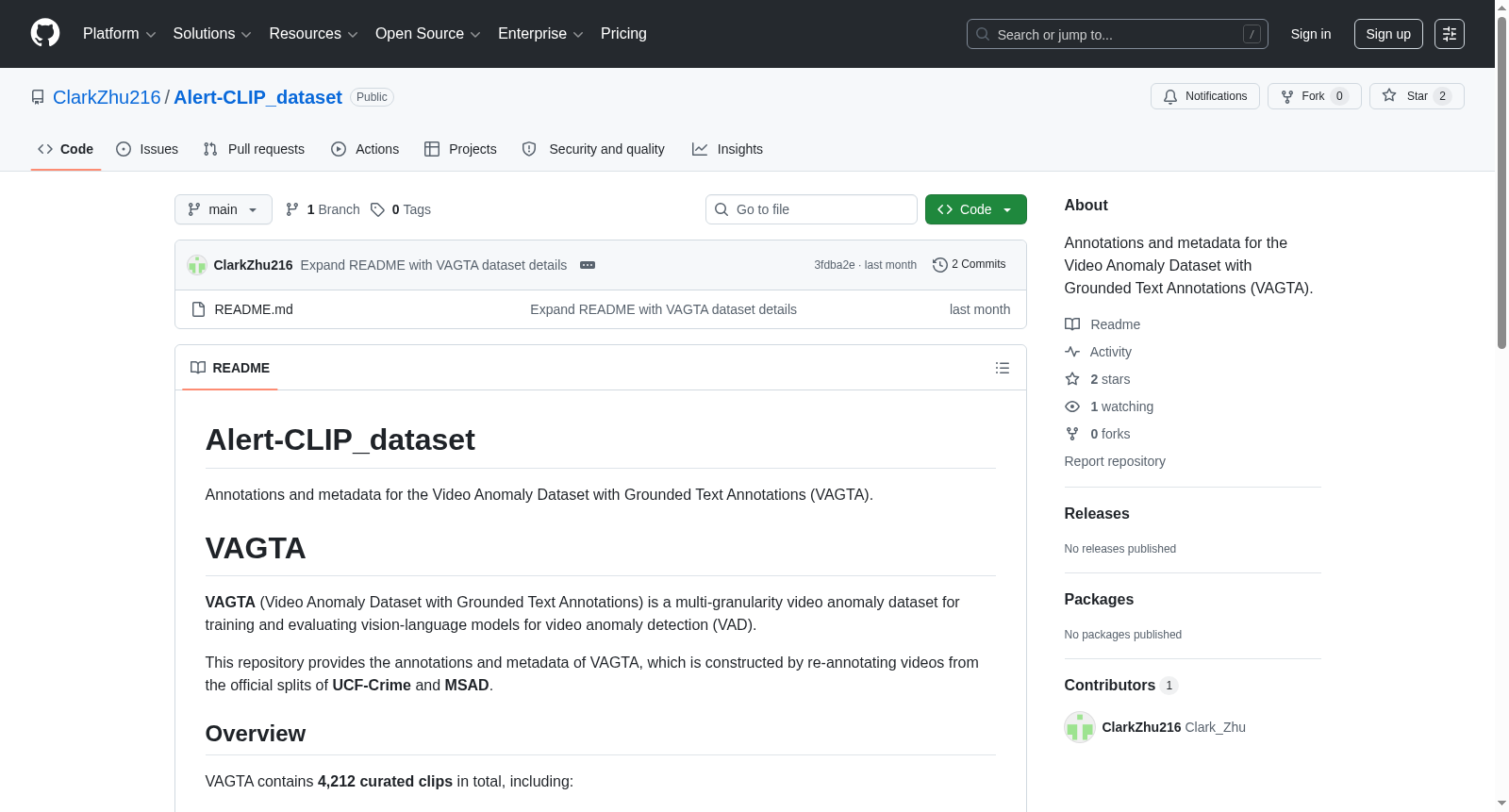Open the Pull requests tab
Image resolution: width=1509 pixels, height=812 pixels.
(x=254, y=149)
